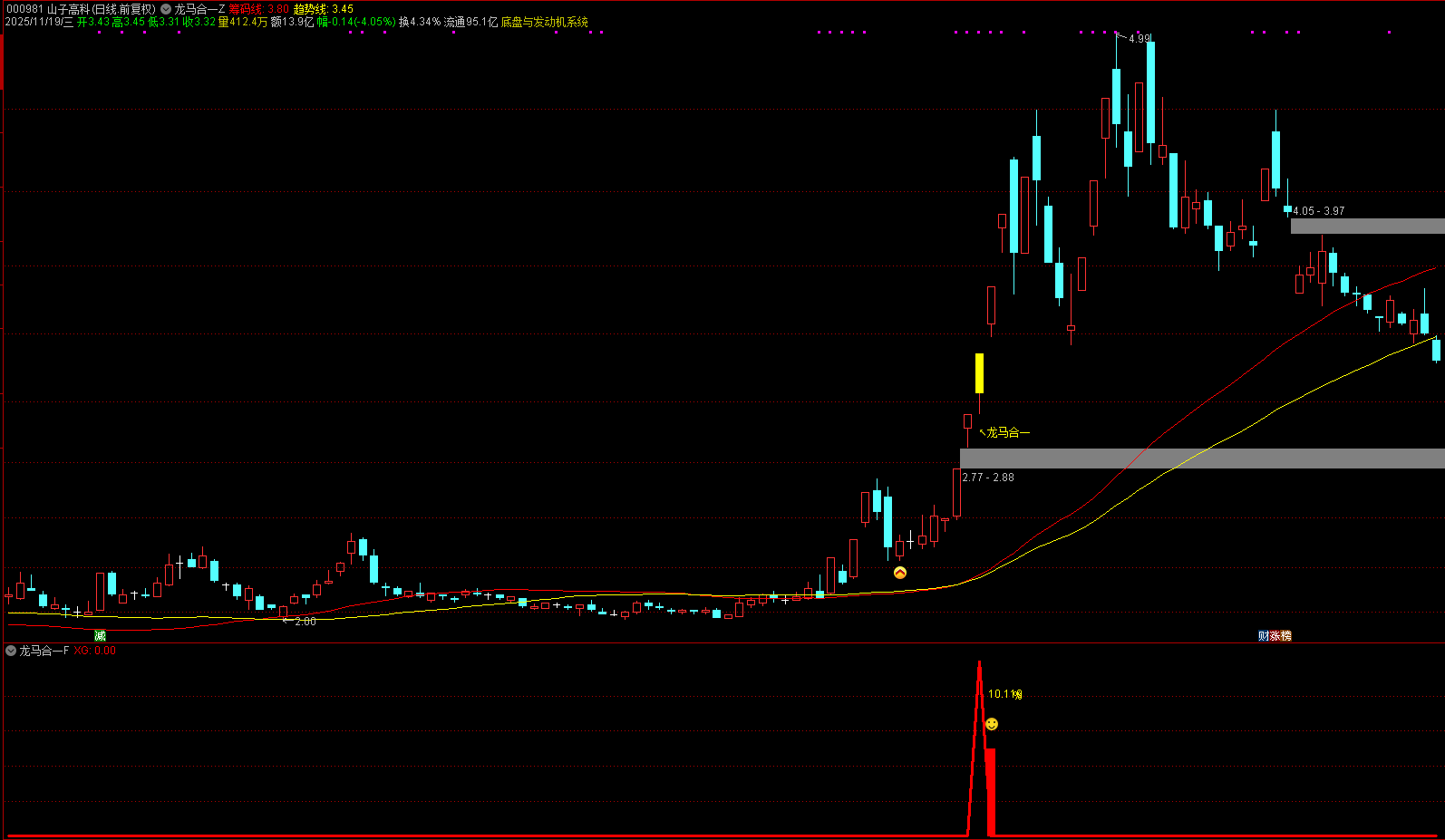Image resolution: width=1445 pixels, height=840 pixels.
Task: Select the yellow 龙马合一 signal candle
Action: pos(979,373)
